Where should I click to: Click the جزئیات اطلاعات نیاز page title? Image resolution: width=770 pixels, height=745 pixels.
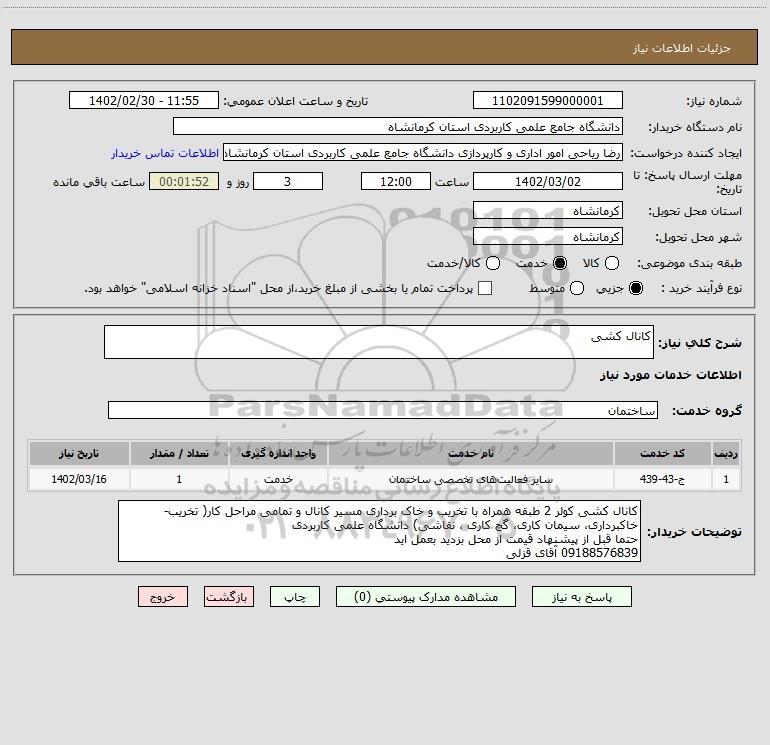pyautogui.click(x=681, y=48)
